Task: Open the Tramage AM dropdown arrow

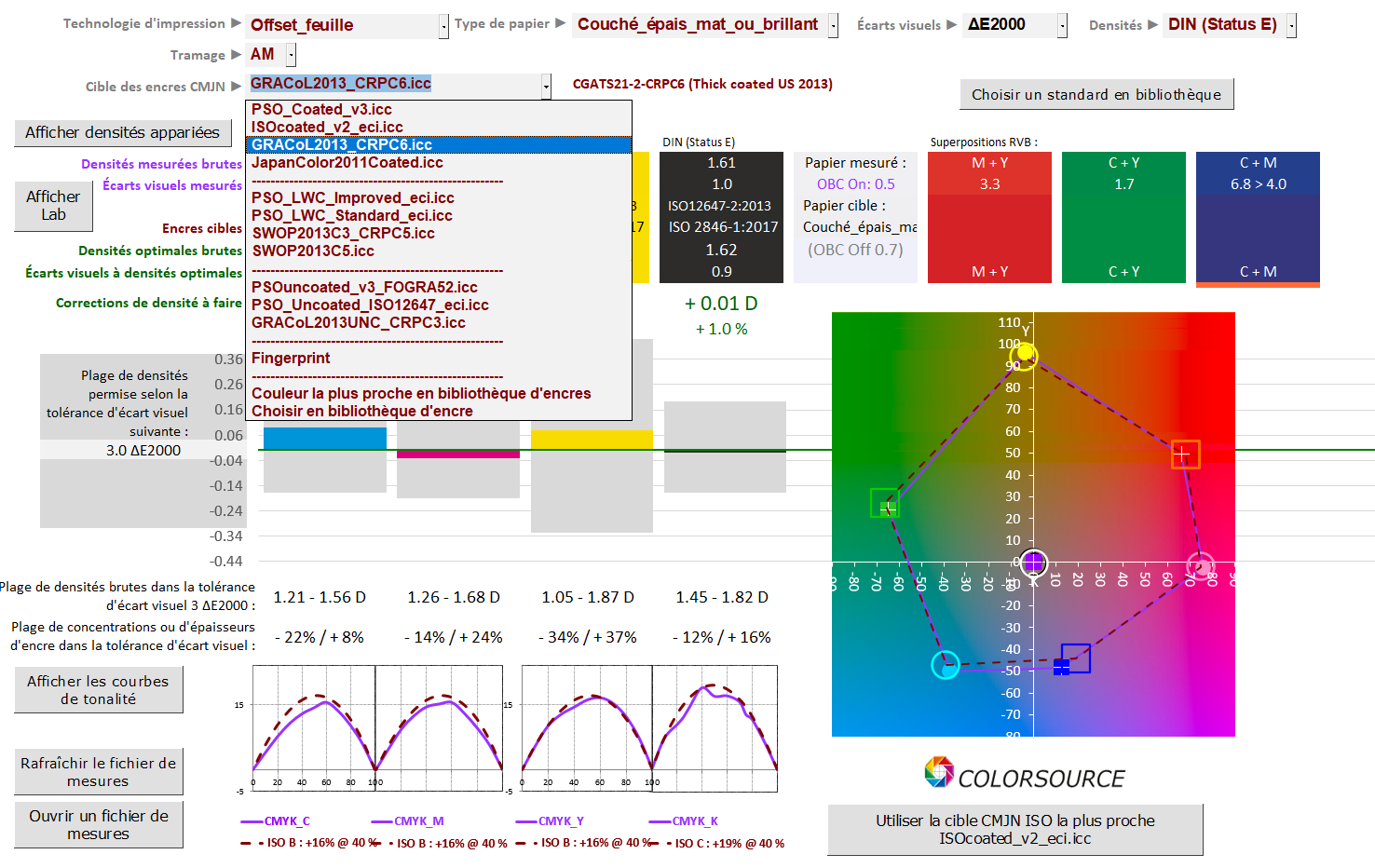Action: (292, 55)
